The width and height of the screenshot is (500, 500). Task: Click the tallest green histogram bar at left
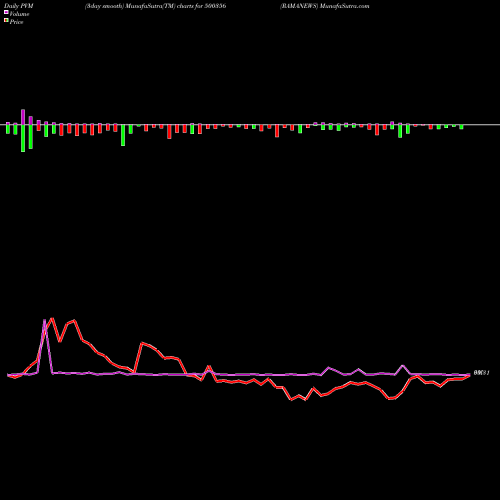point(23,138)
